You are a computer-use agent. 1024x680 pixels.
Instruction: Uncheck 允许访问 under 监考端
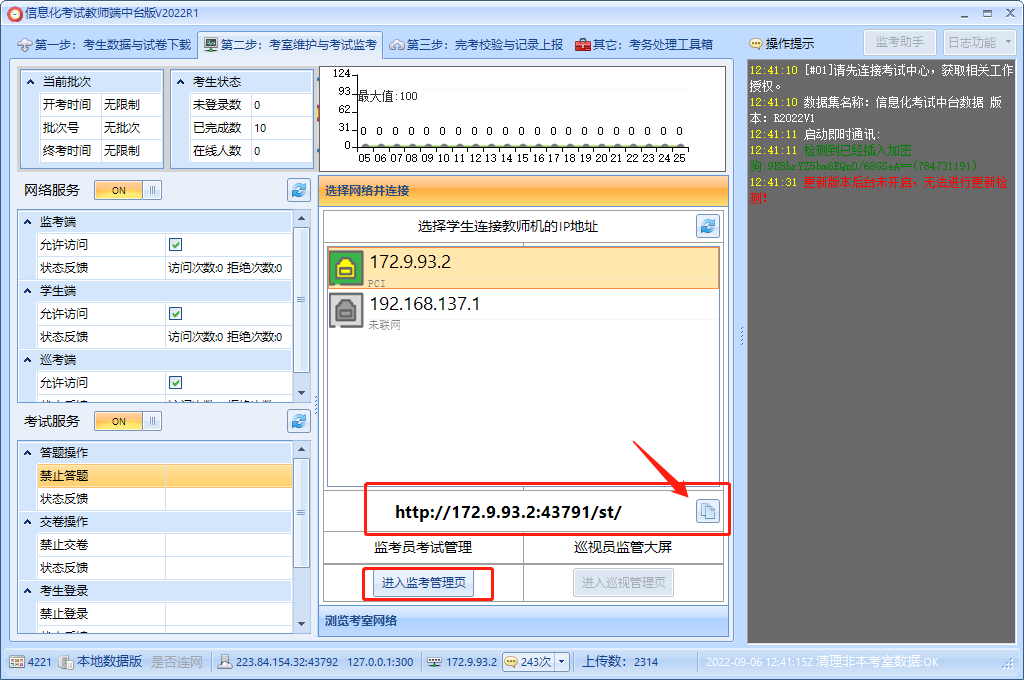pos(175,244)
